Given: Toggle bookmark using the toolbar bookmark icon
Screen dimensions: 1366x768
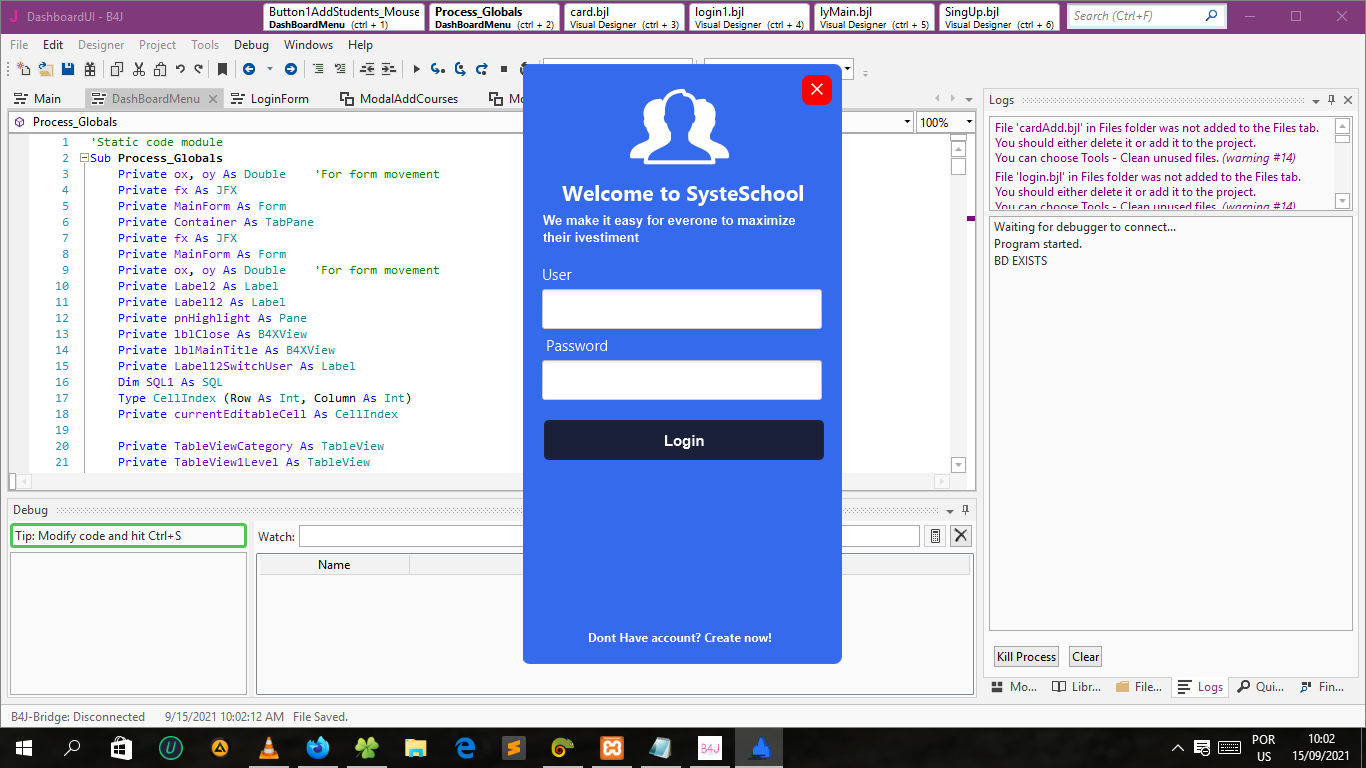Looking at the screenshot, I should [x=222, y=69].
